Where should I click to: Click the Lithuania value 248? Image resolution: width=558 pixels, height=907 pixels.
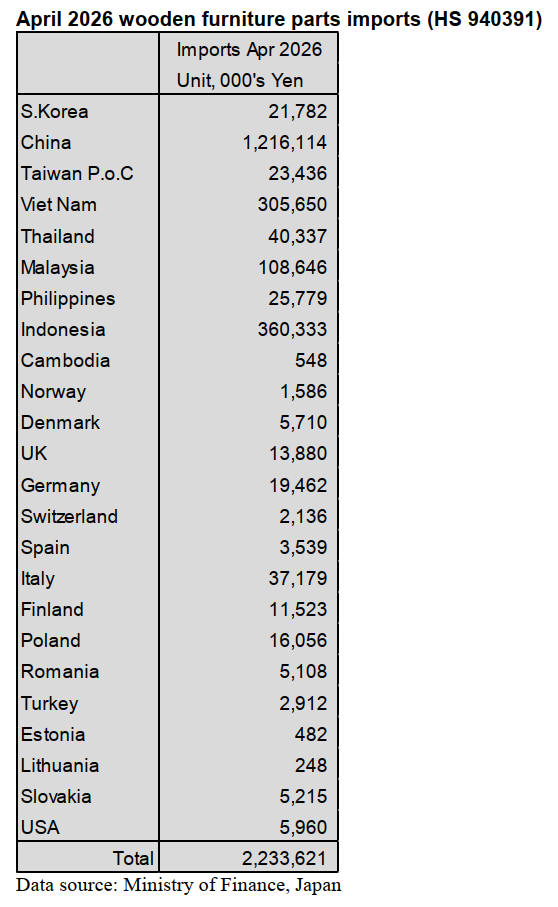[x=311, y=765]
